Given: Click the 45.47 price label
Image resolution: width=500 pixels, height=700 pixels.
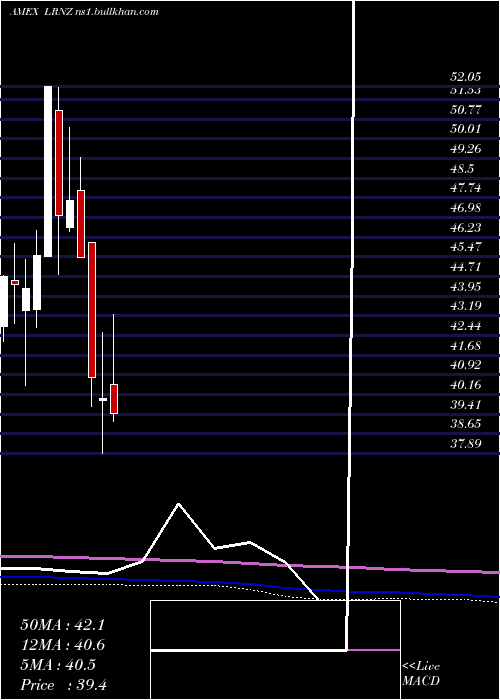Looking at the screenshot, I should [466, 247].
